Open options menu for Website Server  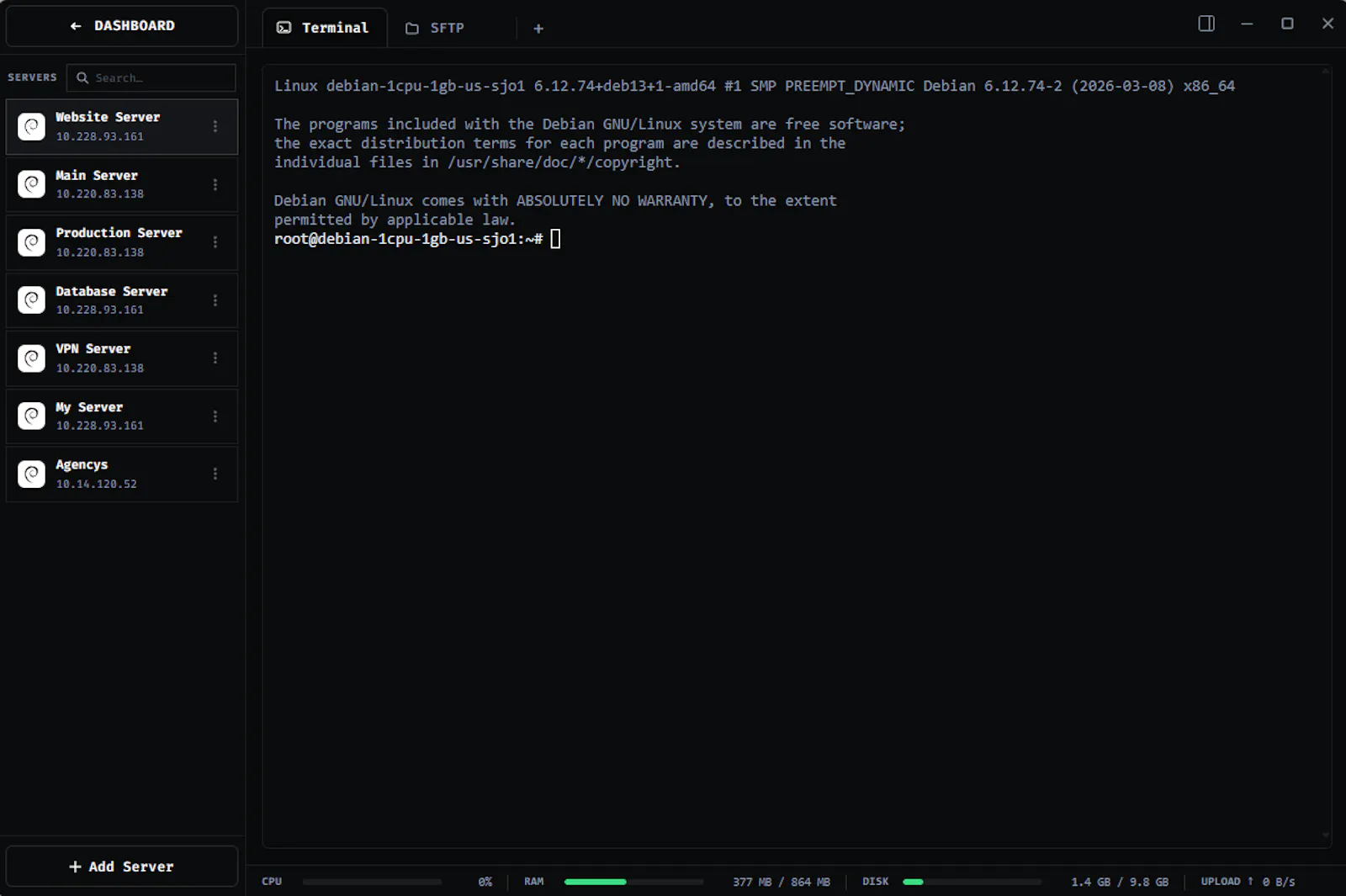tap(215, 126)
